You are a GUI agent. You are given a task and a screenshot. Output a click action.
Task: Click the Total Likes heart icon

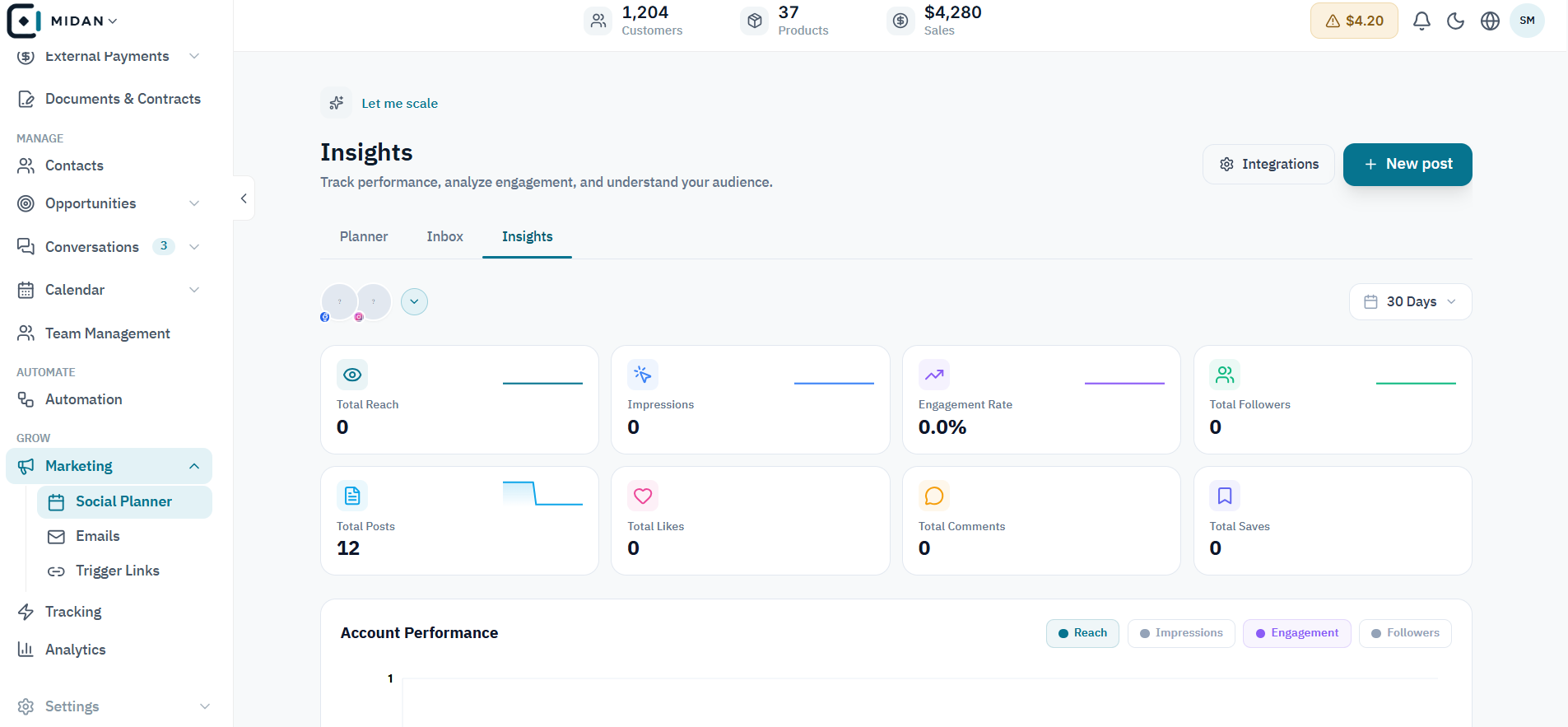pyautogui.click(x=643, y=496)
